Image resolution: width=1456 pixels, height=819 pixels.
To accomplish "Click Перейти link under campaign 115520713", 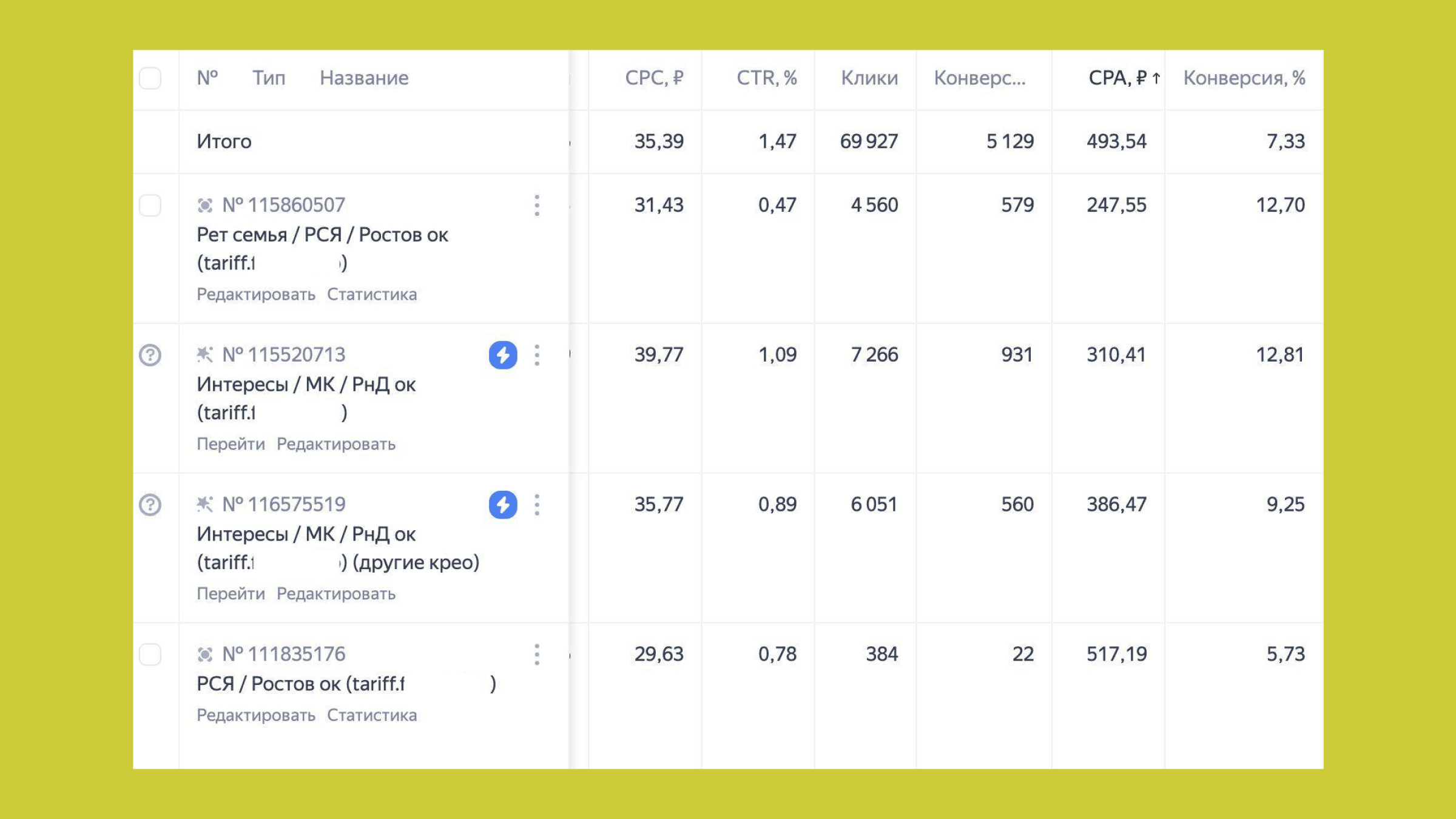I will click(231, 445).
